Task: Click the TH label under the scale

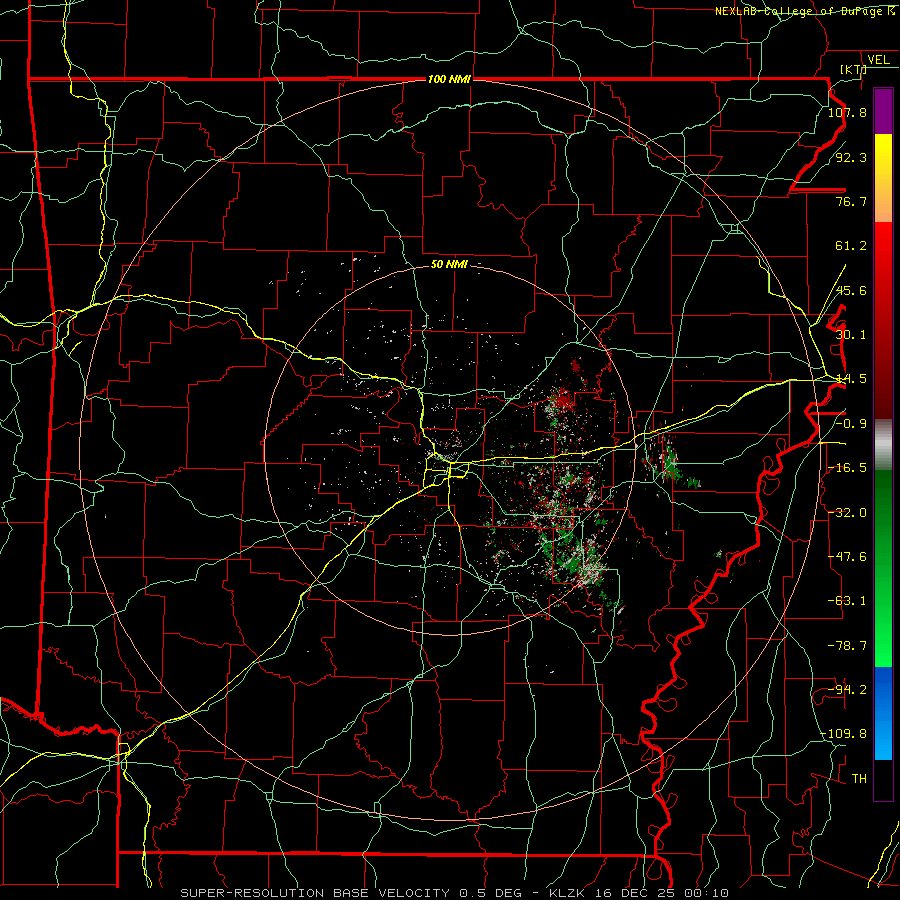Action: [859, 779]
